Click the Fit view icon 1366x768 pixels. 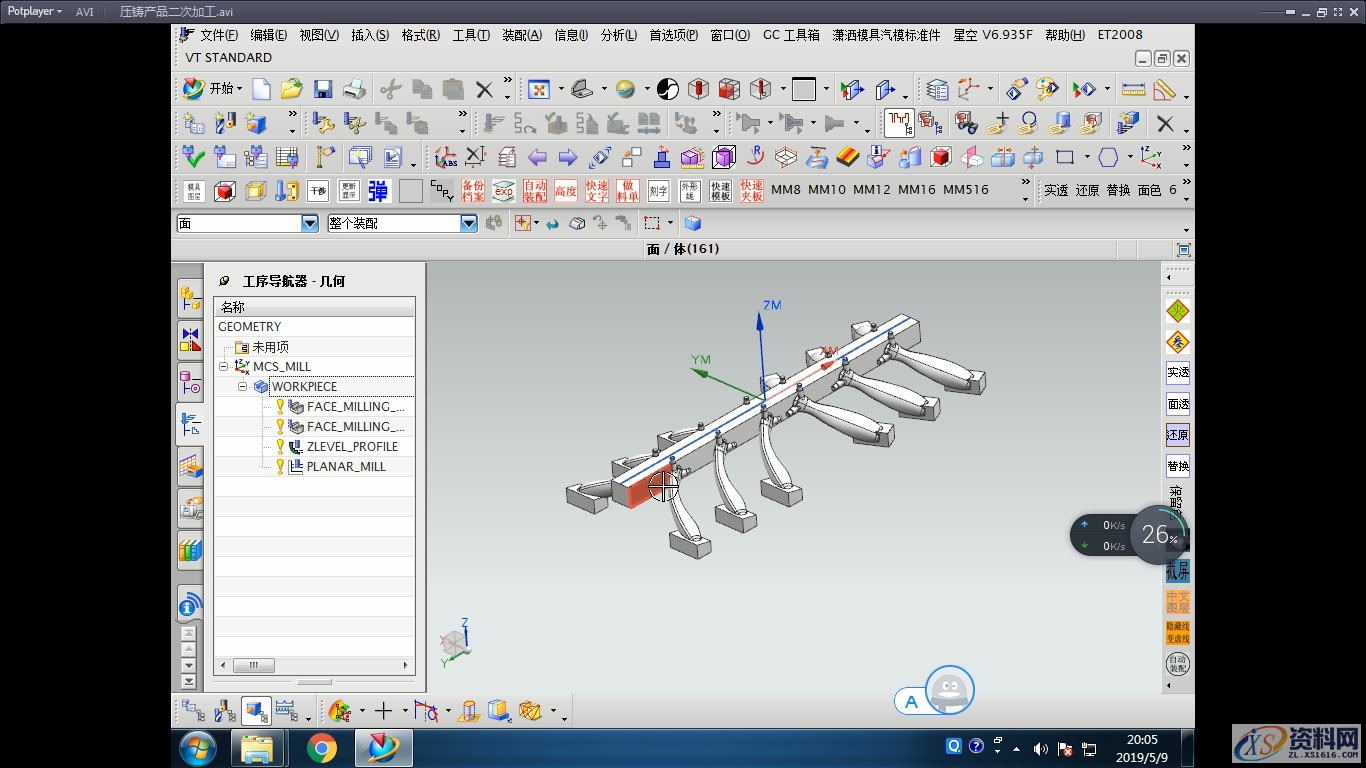tap(539, 90)
